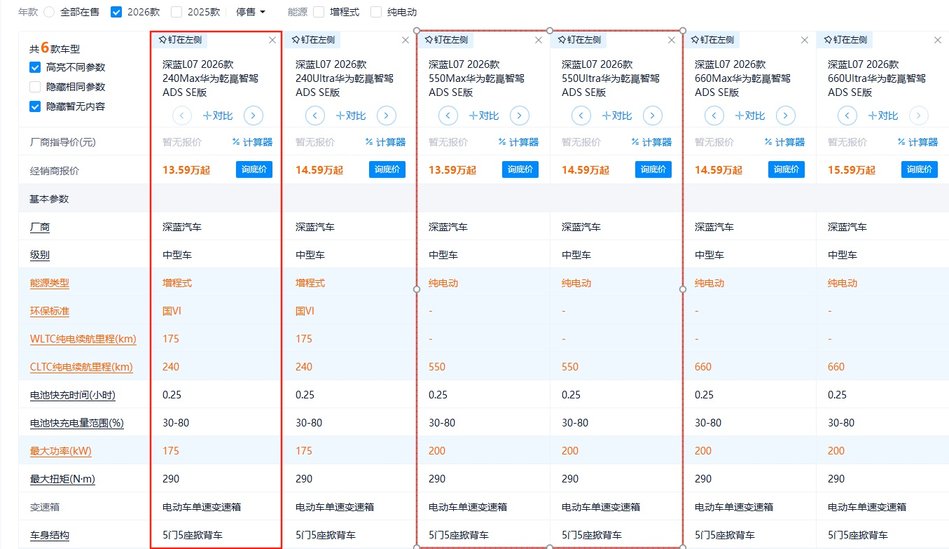The height and width of the screenshot is (549, 949).
Task: Remove the 240Max model column
Action: 272,40
